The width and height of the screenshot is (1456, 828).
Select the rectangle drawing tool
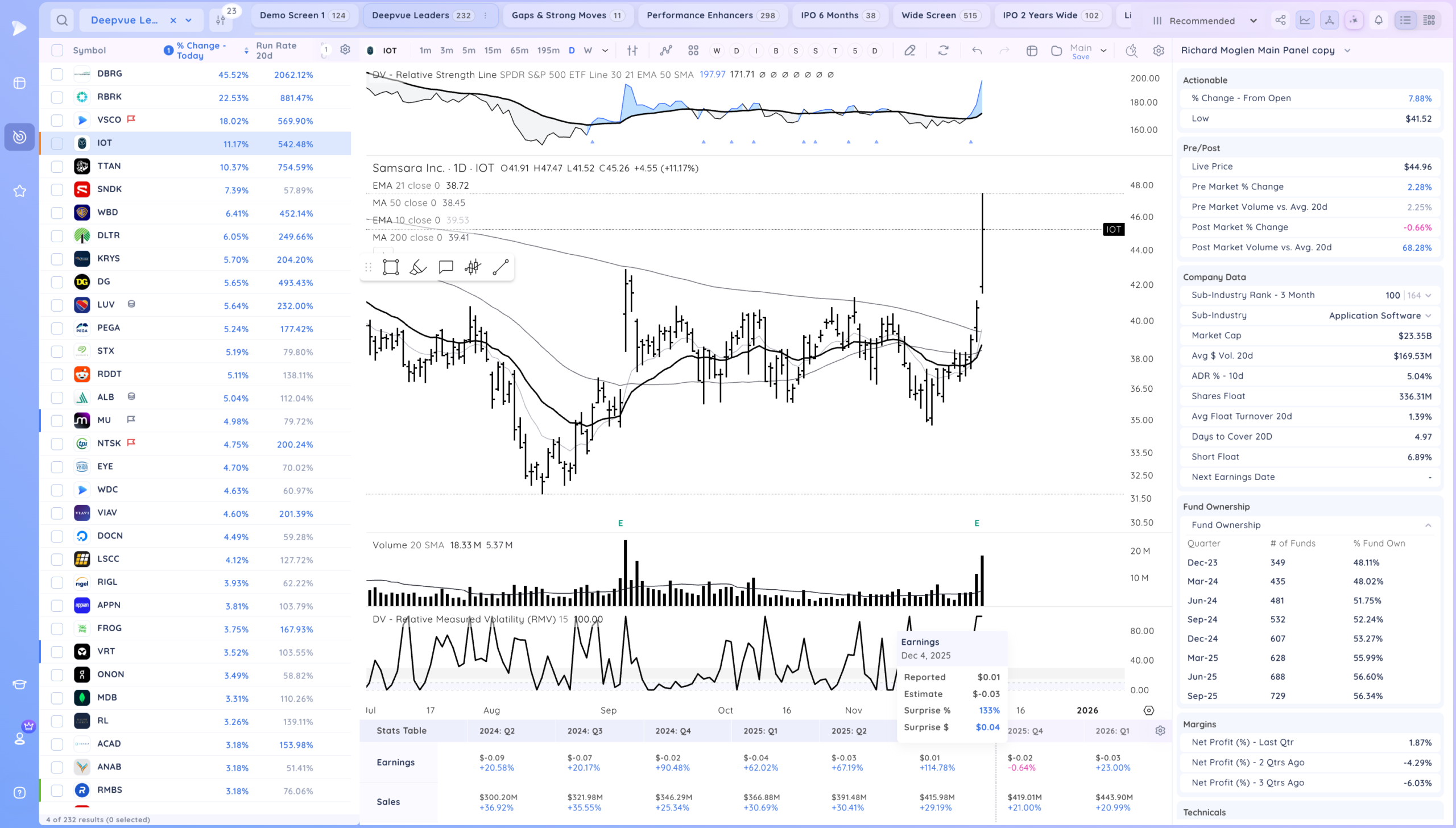click(391, 267)
